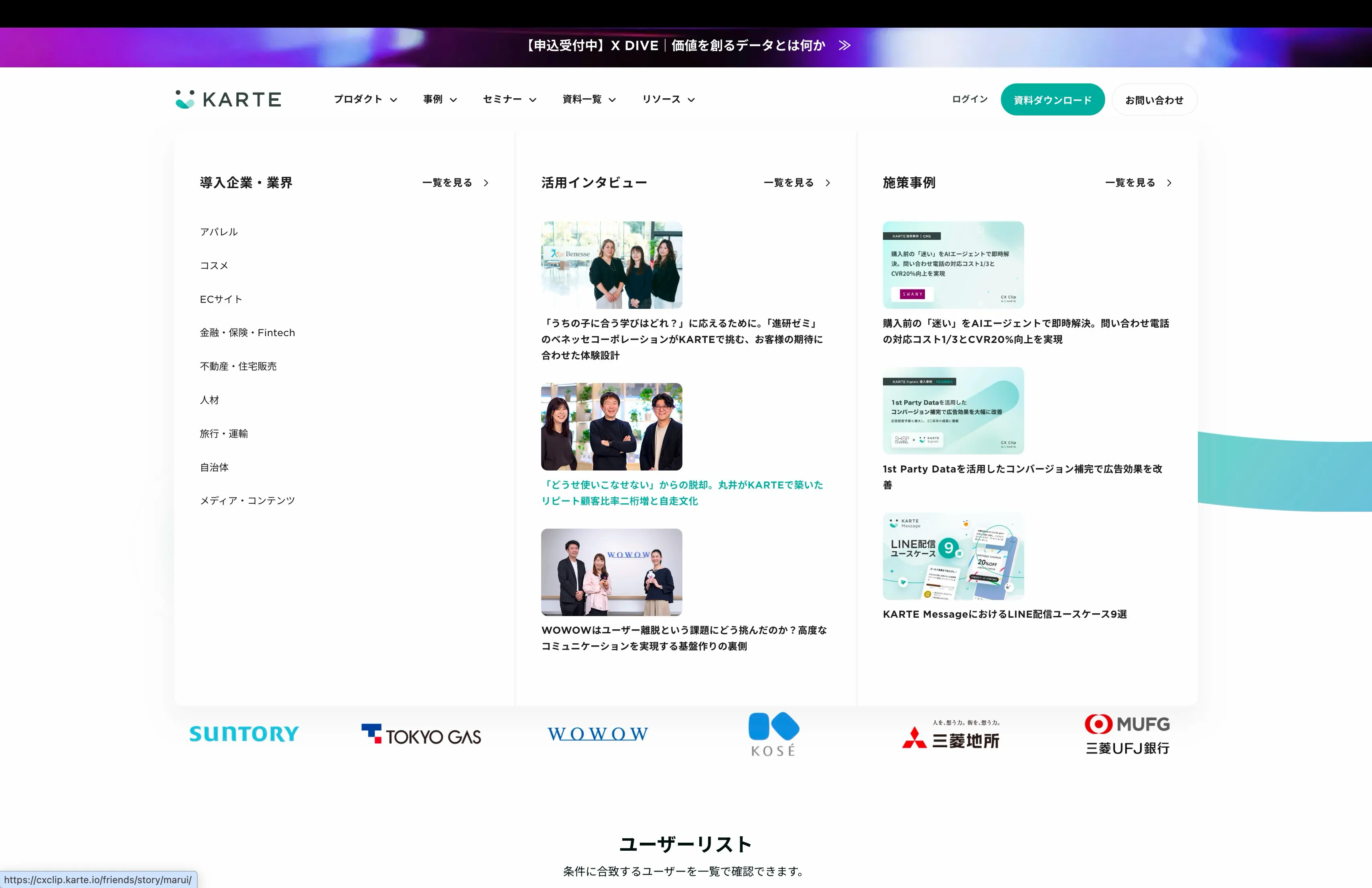Open the 1st Party Data case thumbnail
1372x888 pixels.
point(954,410)
